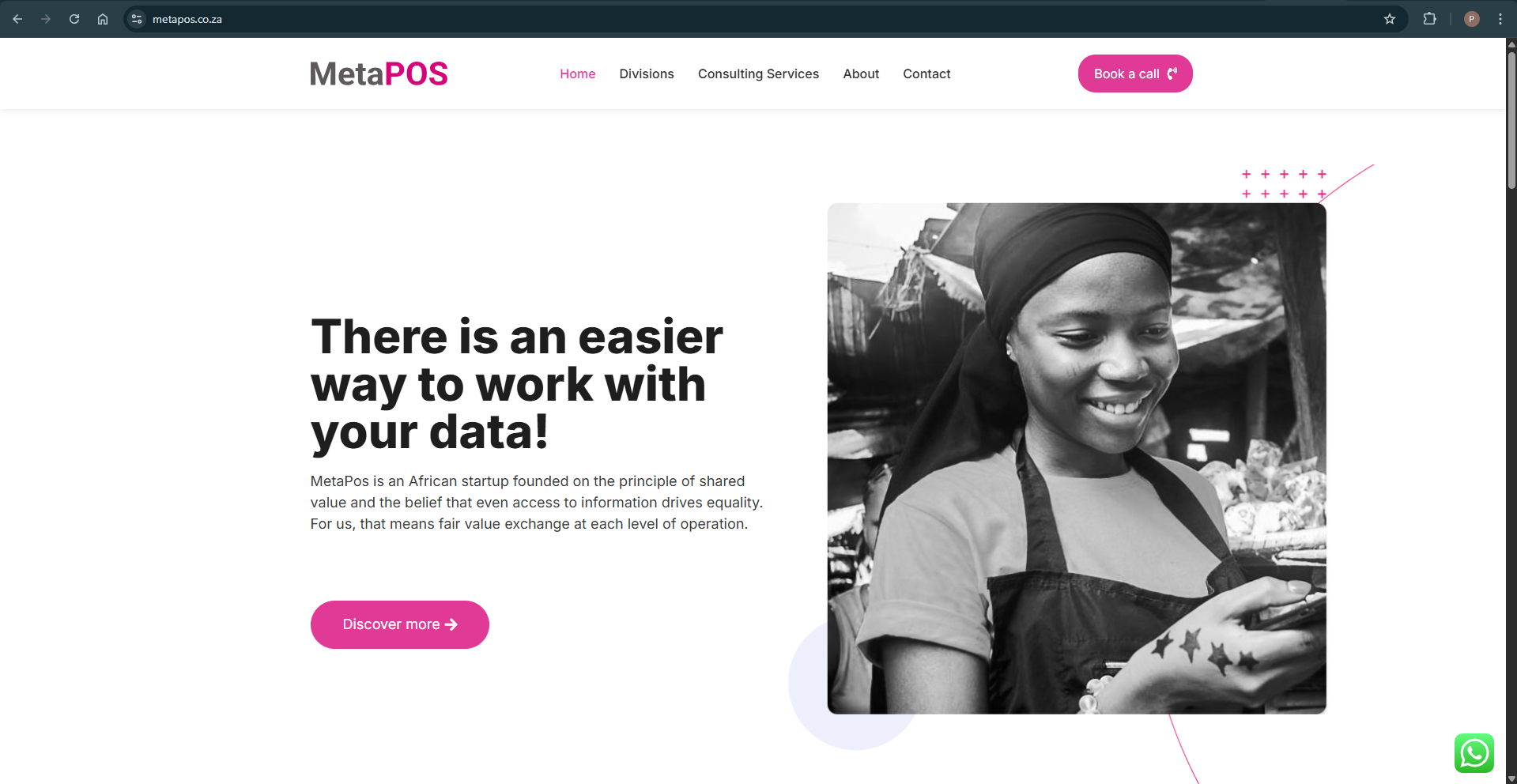Select the Home nav item
The image size is (1517, 784).
(x=578, y=73)
